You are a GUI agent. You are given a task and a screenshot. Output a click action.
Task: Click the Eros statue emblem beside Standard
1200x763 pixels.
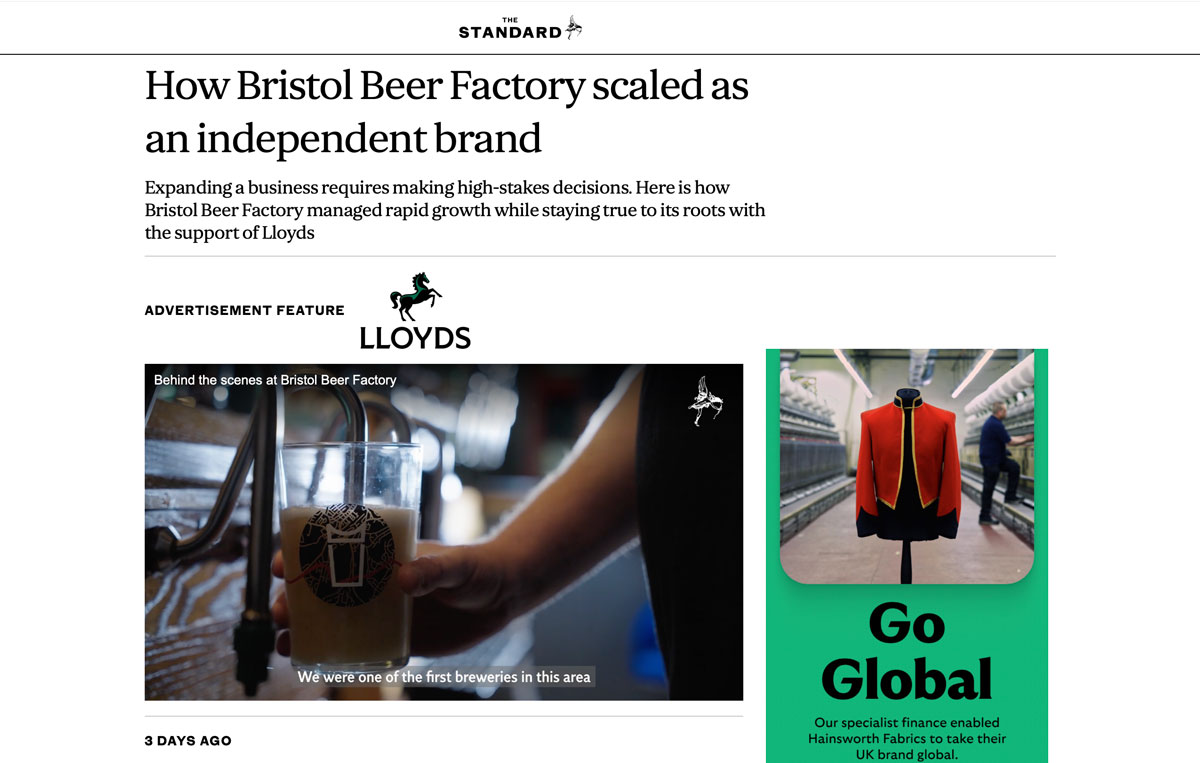574,27
